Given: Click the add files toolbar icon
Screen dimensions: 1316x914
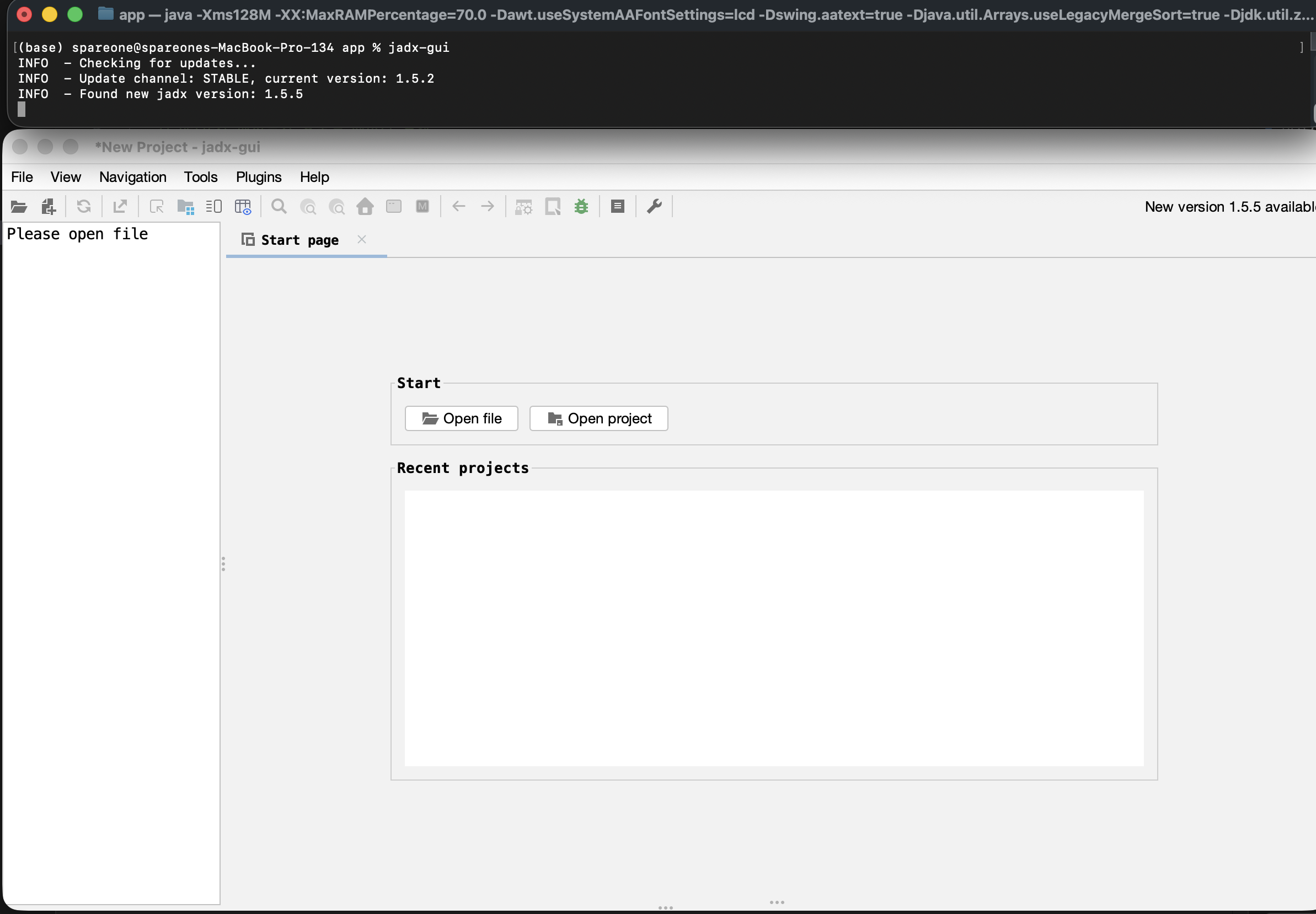Looking at the screenshot, I should click(x=48, y=207).
